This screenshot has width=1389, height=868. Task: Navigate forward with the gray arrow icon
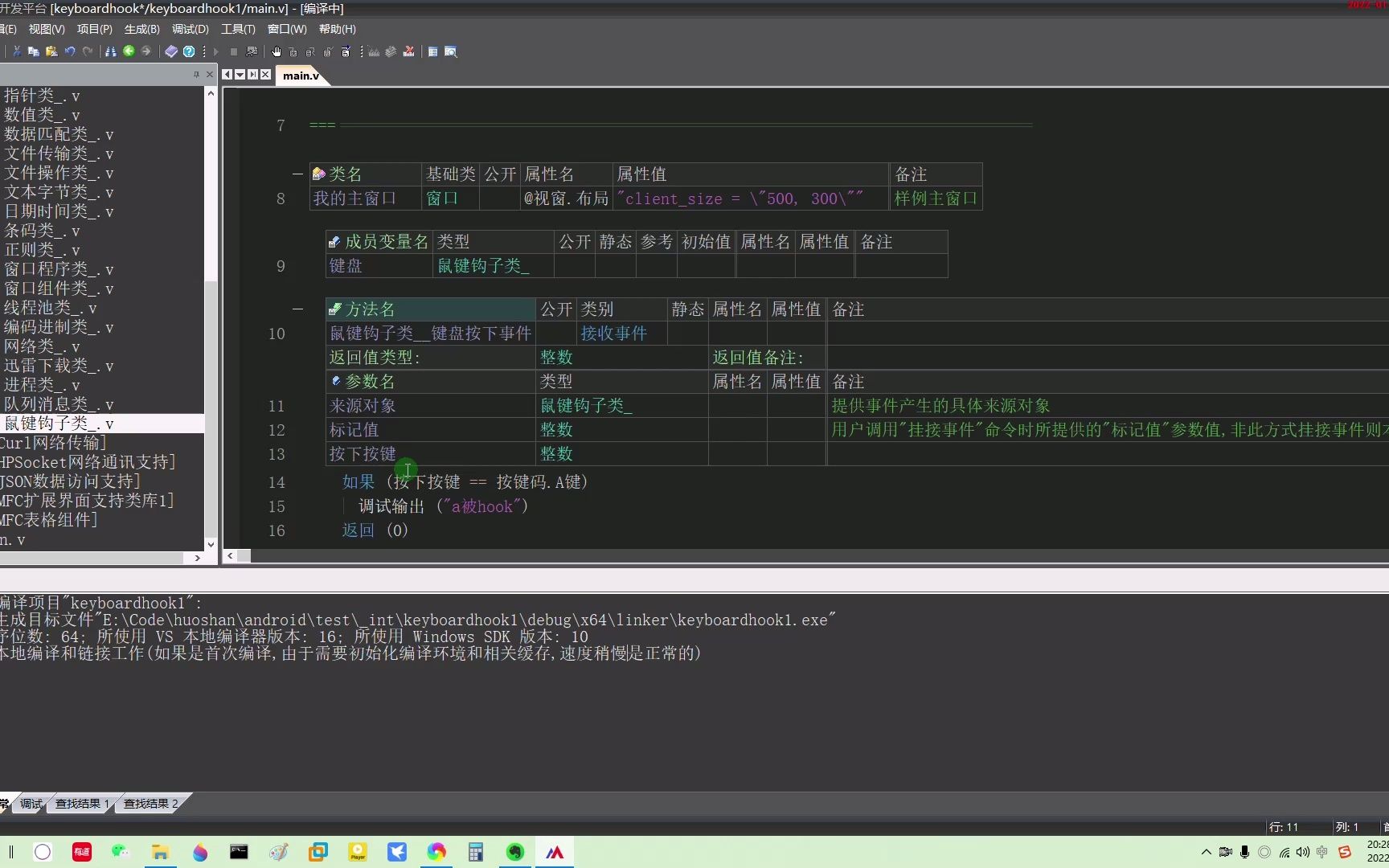tap(146, 51)
